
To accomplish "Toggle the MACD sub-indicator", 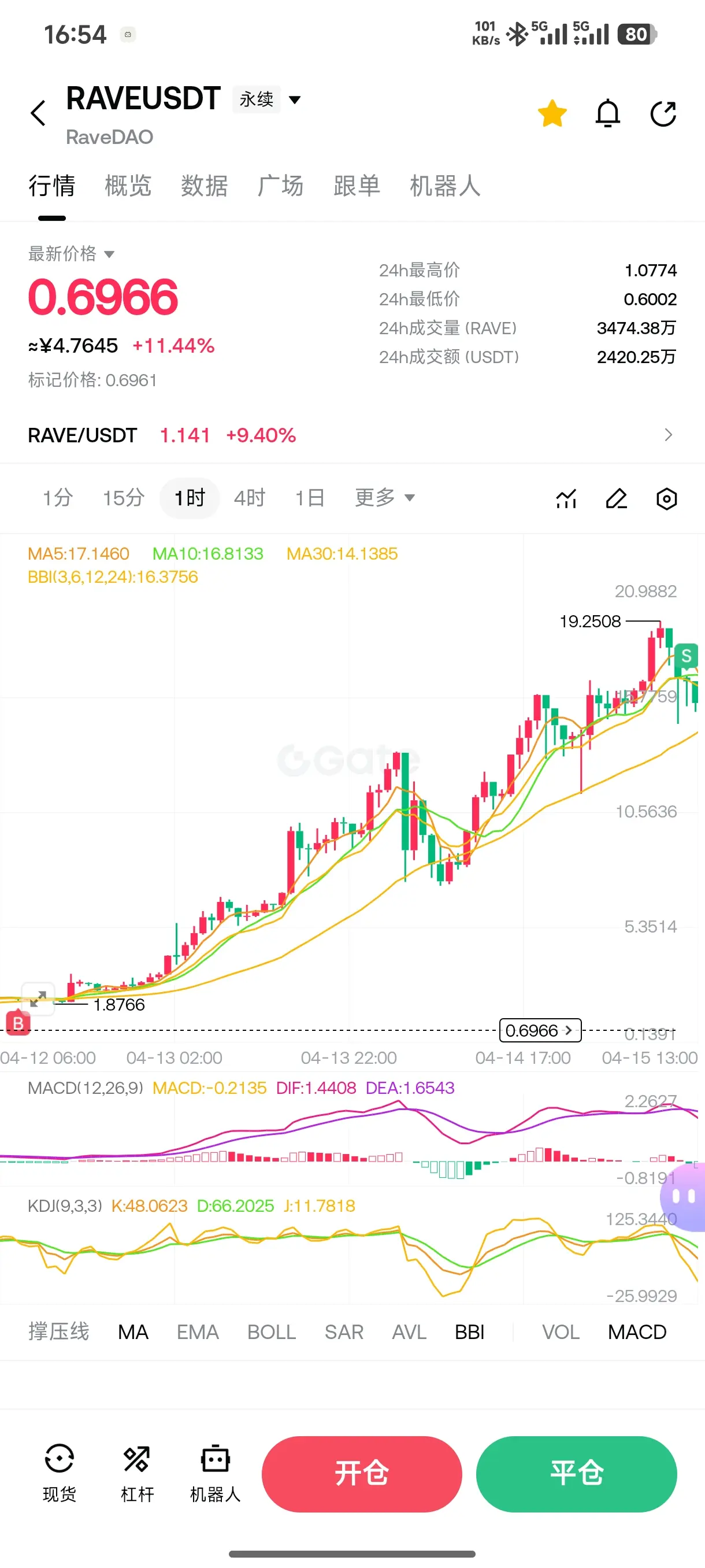I will pos(637,1332).
